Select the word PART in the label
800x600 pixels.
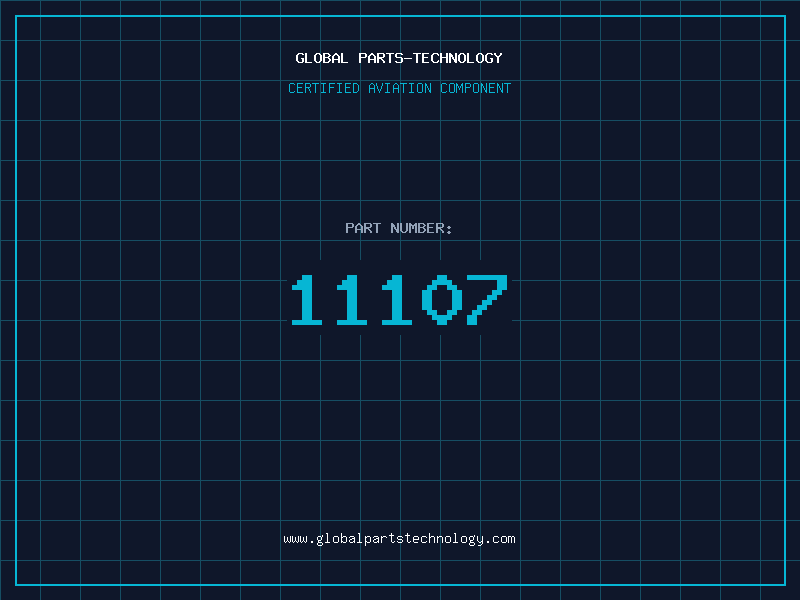(363, 228)
